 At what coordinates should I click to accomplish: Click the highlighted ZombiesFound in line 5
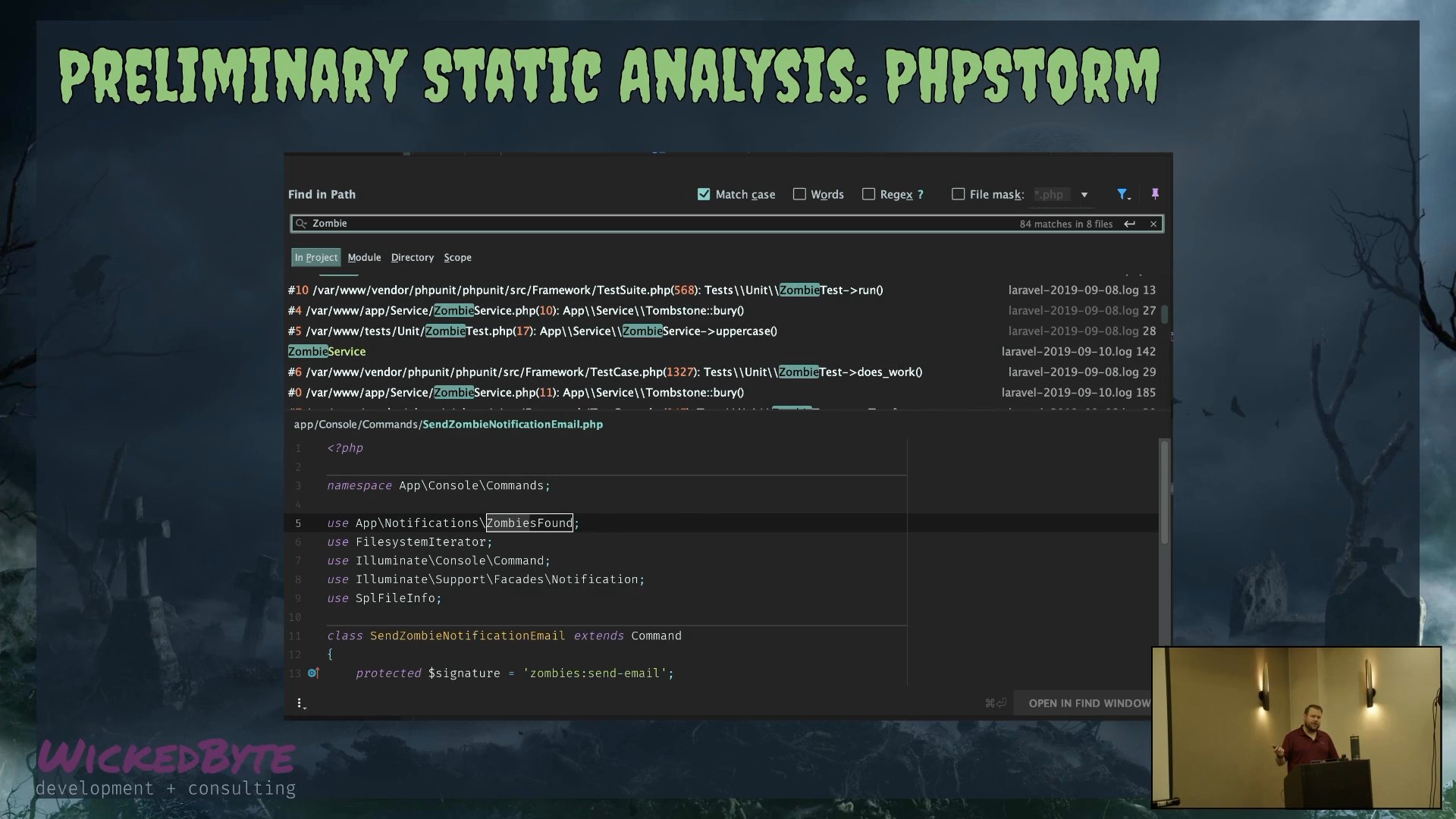click(x=529, y=523)
